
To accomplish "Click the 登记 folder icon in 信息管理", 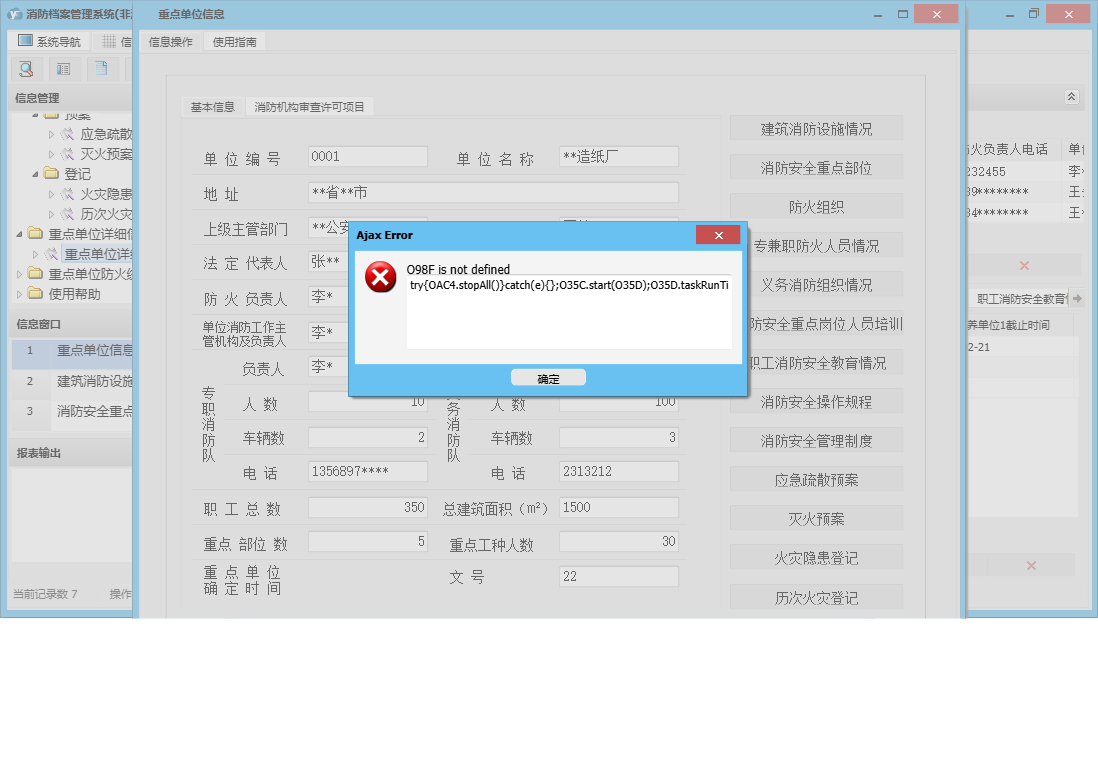I will [50, 173].
